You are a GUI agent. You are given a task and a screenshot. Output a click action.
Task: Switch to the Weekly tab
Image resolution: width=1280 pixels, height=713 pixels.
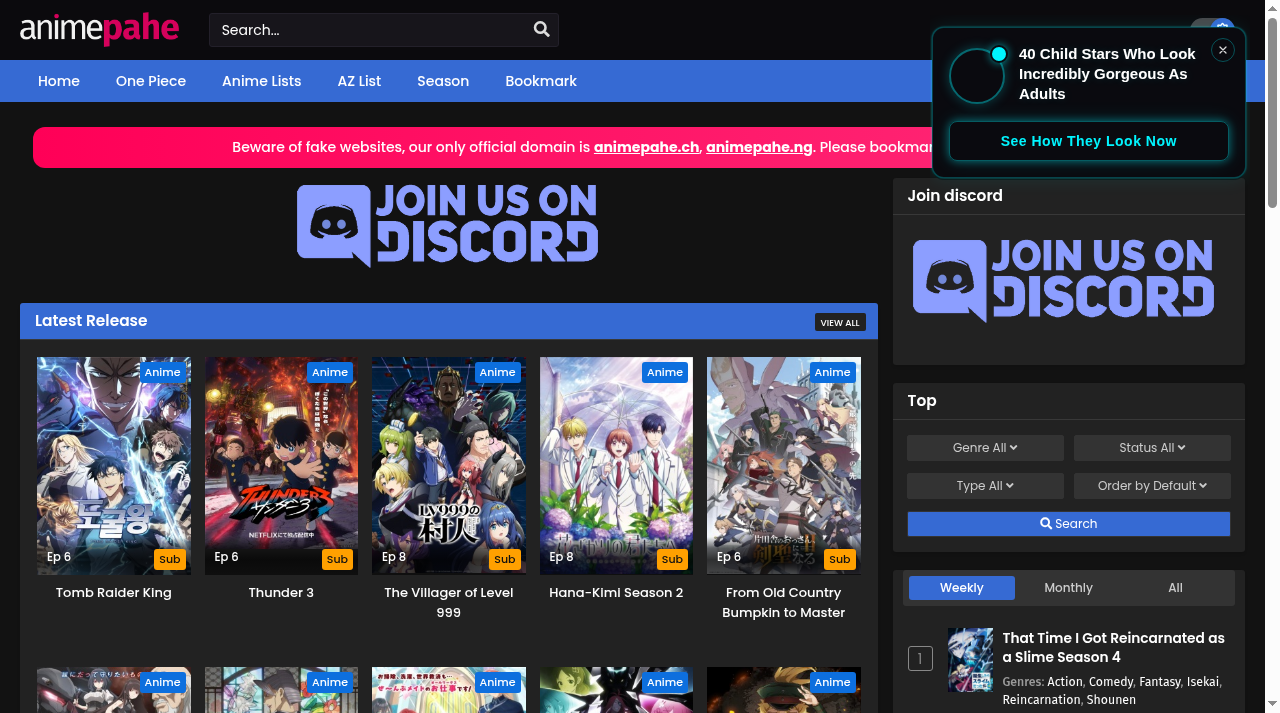tap(962, 588)
